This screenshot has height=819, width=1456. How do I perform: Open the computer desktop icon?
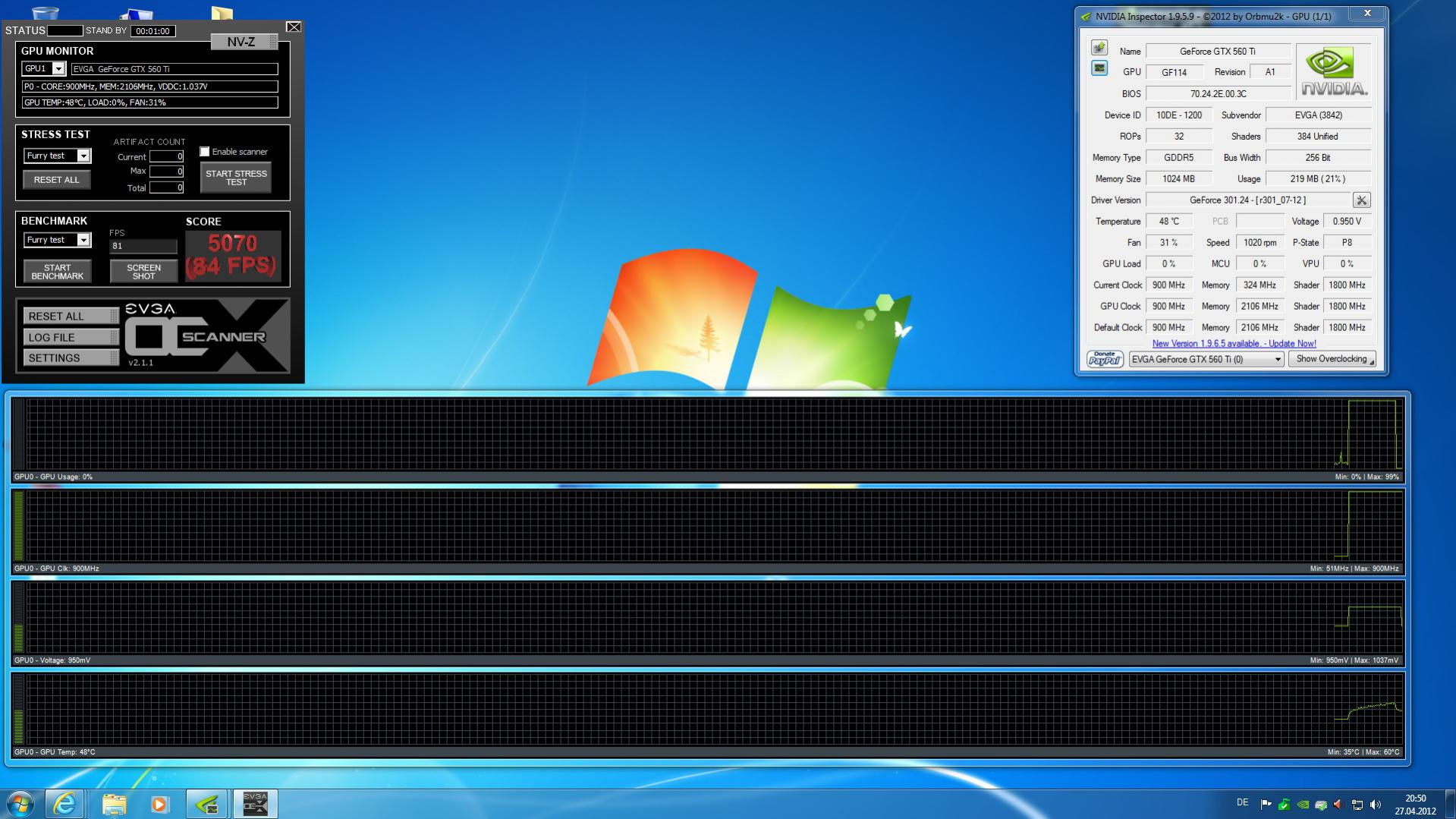(137, 14)
